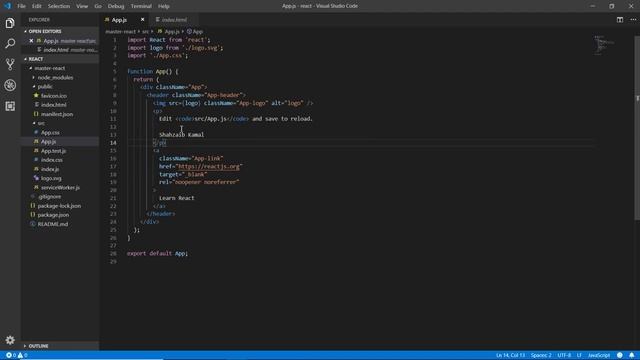Close the App.js editor tab
The height and width of the screenshot is (360, 640).
point(142,20)
